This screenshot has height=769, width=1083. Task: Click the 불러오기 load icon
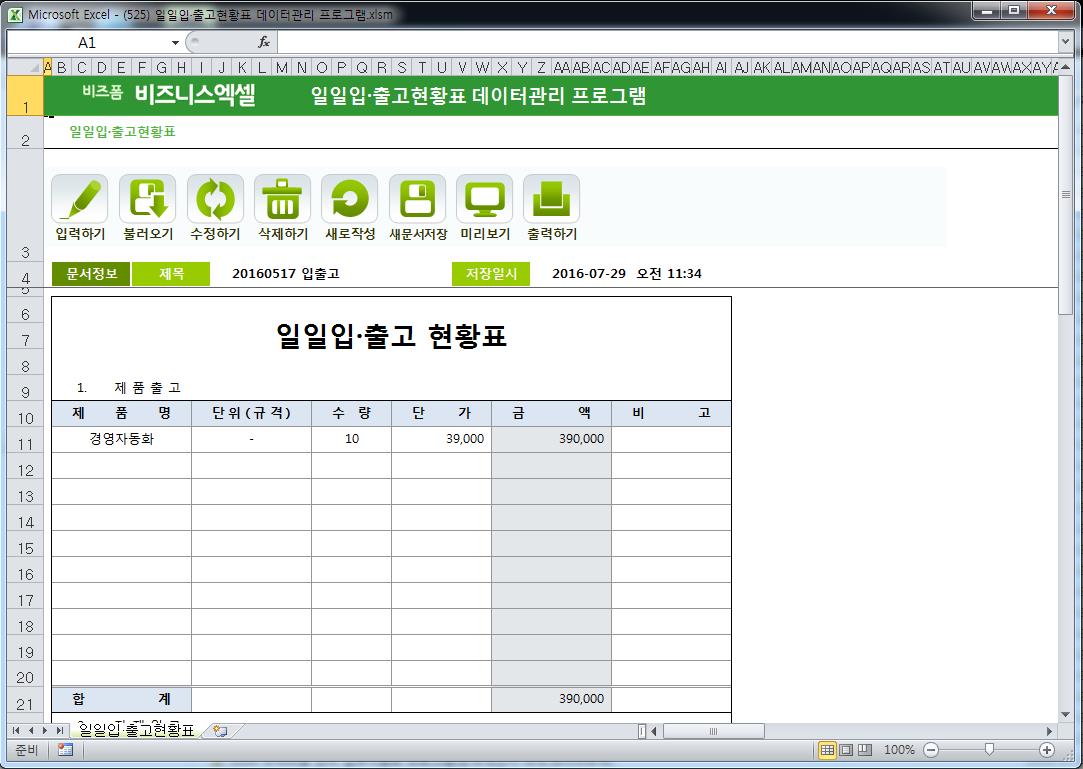147,199
